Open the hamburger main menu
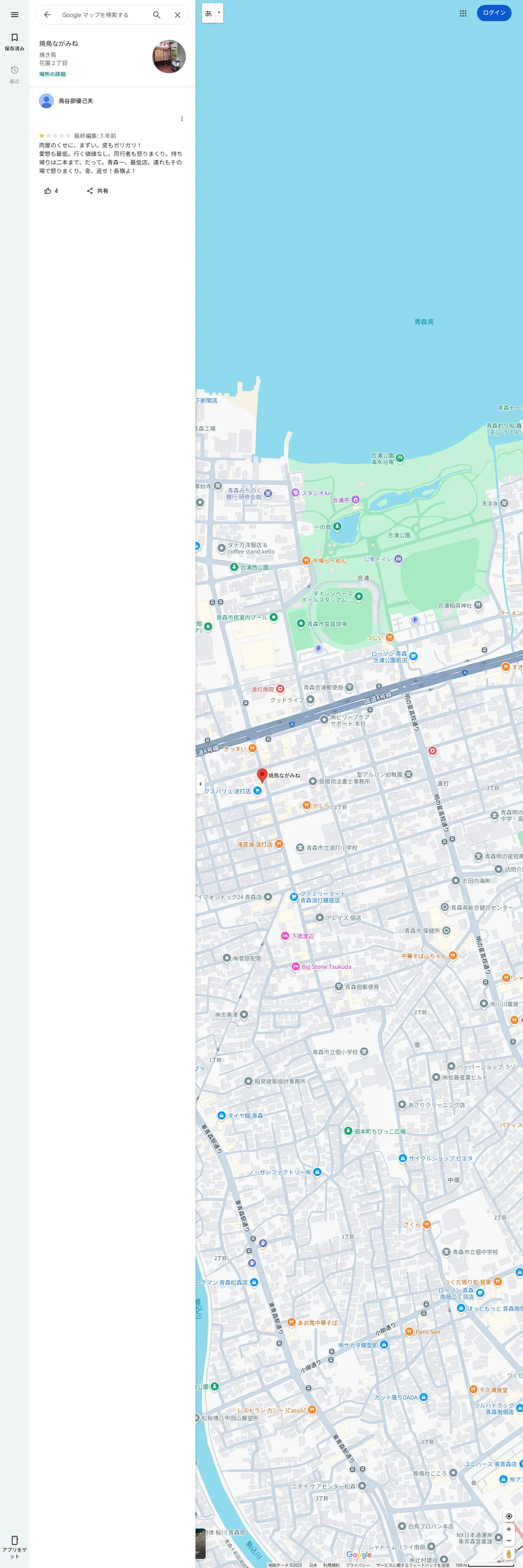The image size is (523, 1568). pos(15,15)
